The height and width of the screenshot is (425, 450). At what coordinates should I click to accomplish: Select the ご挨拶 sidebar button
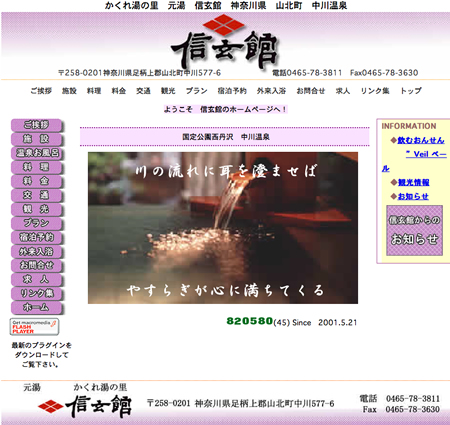(x=37, y=125)
